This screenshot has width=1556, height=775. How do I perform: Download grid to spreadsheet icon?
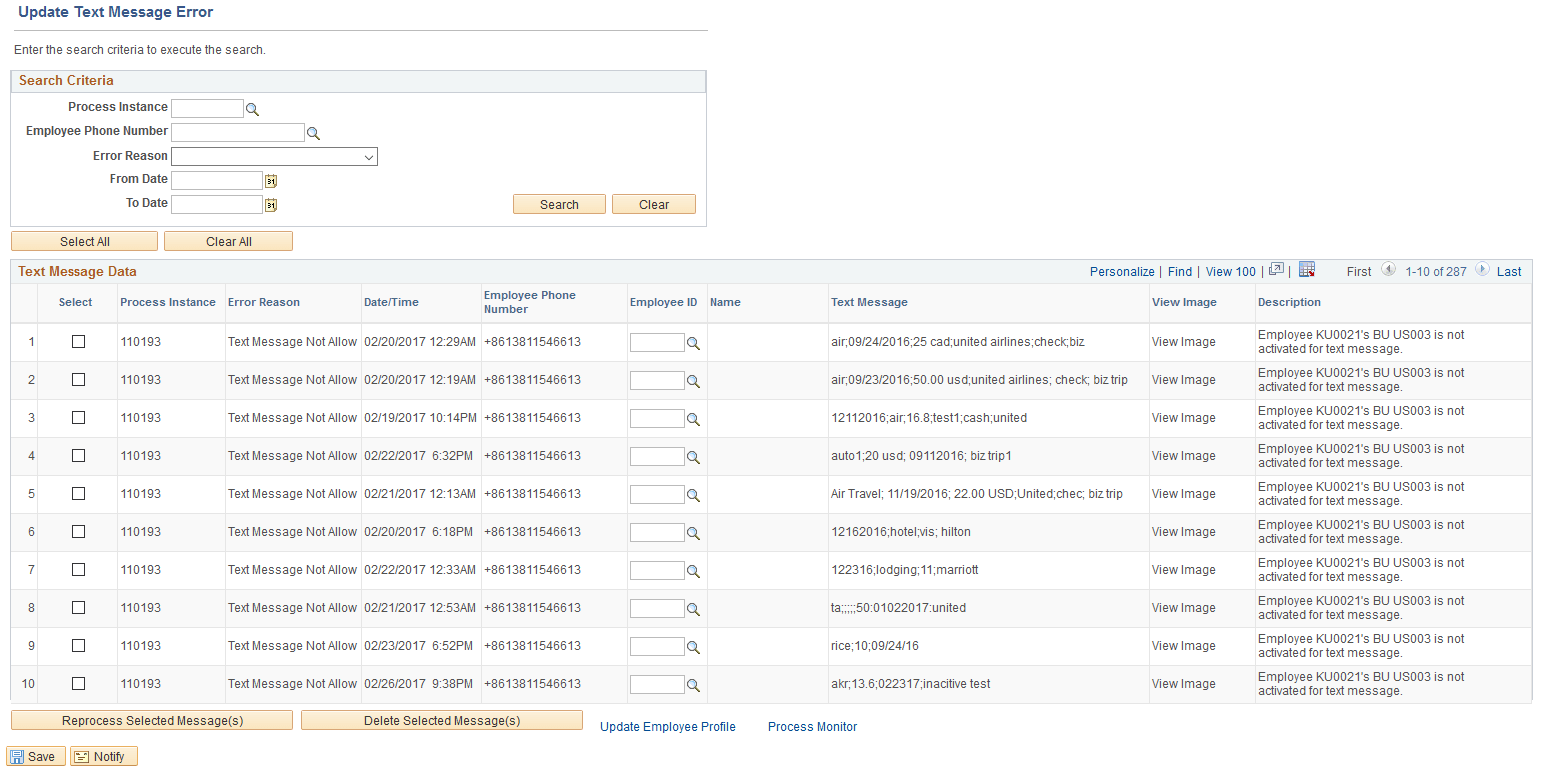click(x=1307, y=270)
